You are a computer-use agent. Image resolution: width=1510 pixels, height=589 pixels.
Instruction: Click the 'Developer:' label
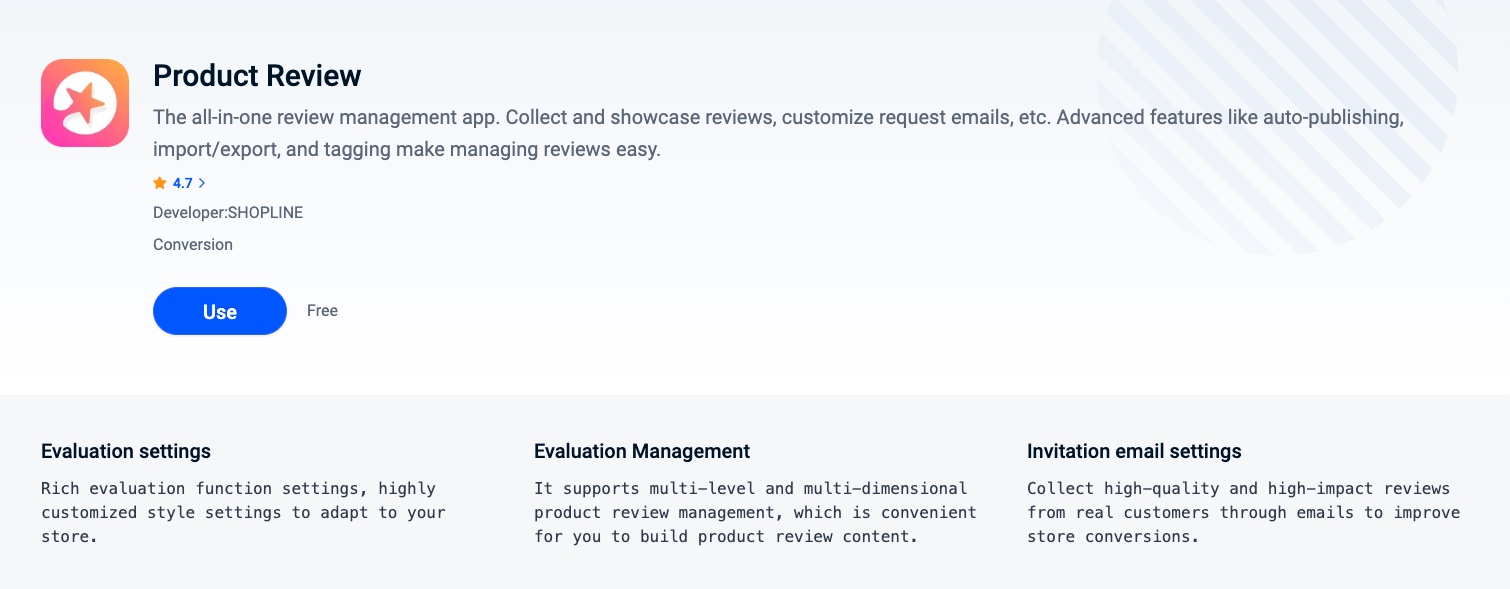click(190, 213)
